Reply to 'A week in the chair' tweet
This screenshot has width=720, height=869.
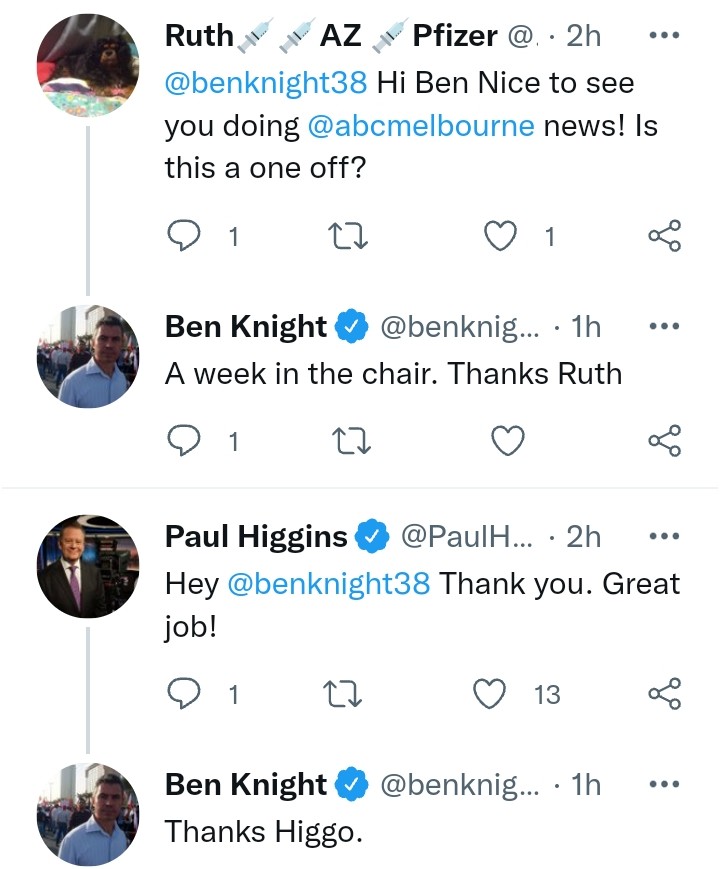(184, 440)
